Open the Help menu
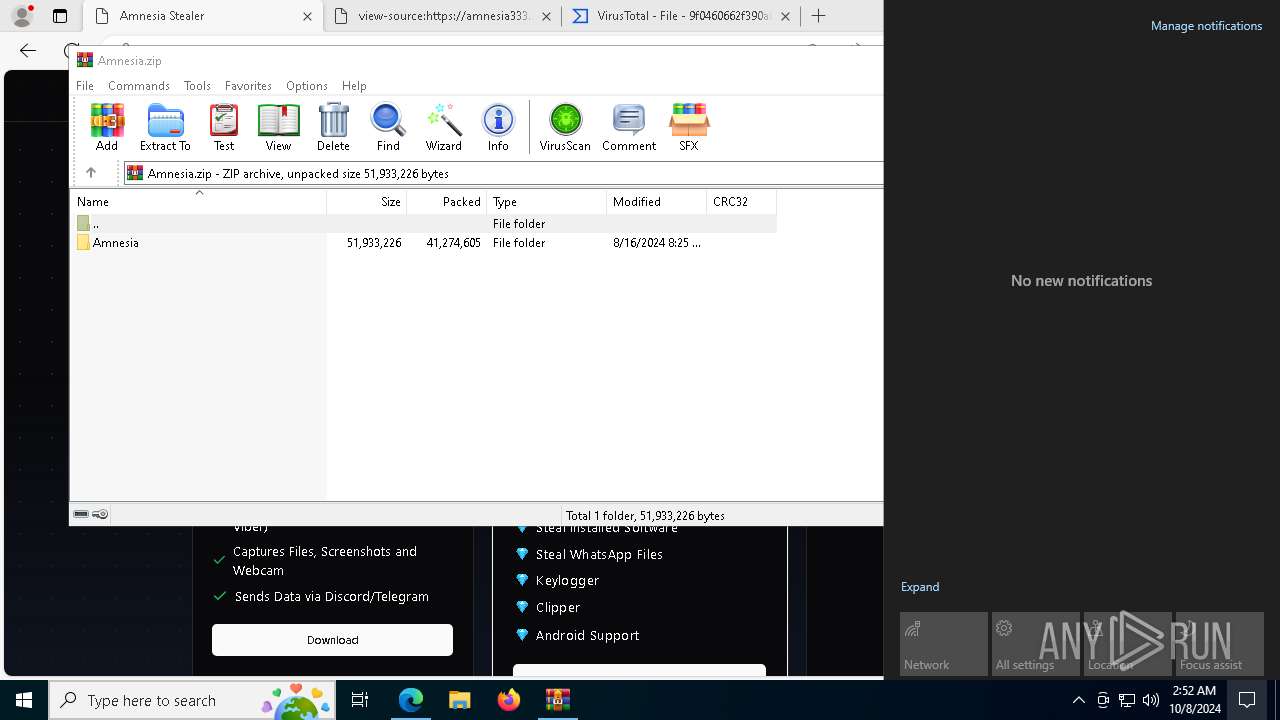The width and height of the screenshot is (1280, 720). [x=354, y=86]
